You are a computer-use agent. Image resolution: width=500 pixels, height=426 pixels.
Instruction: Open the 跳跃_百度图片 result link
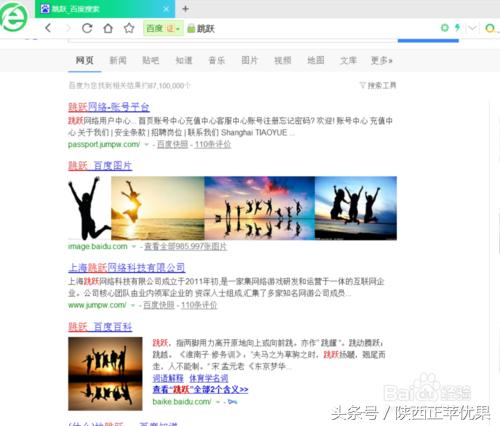tap(100, 166)
